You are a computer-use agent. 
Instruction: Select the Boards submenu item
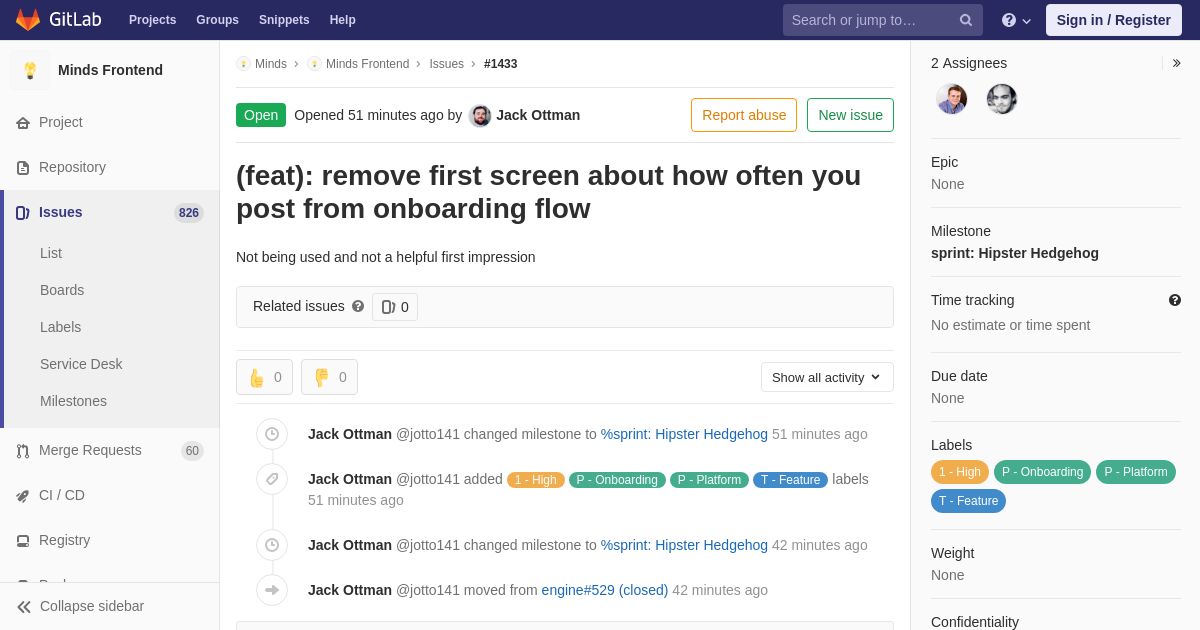pos(62,290)
